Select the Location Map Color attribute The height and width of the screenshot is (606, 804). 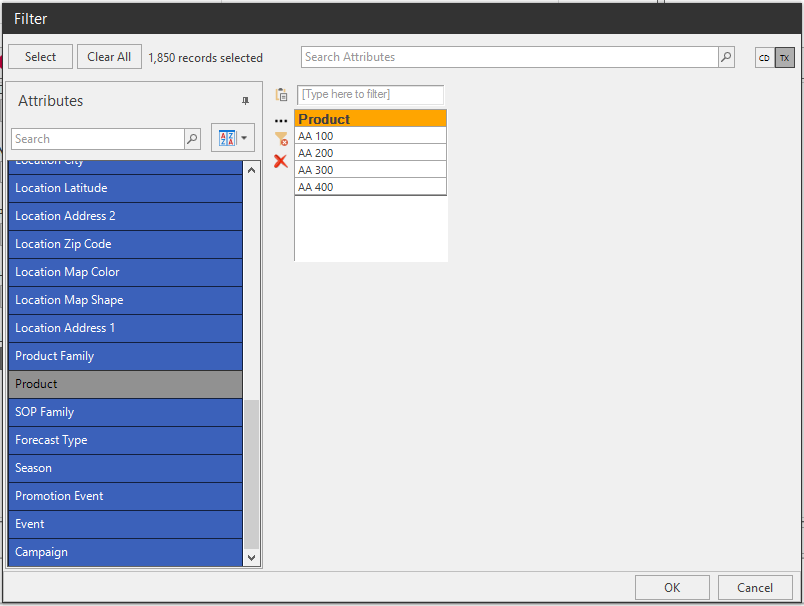(x=126, y=272)
